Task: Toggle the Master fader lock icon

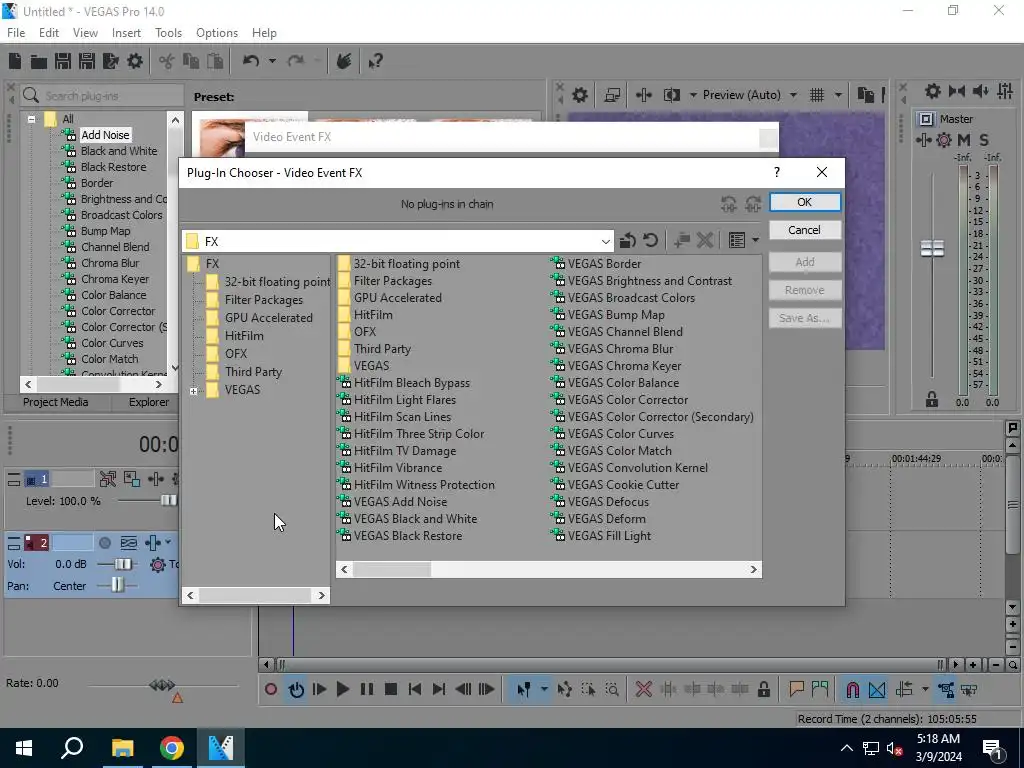Action: [x=931, y=400]
